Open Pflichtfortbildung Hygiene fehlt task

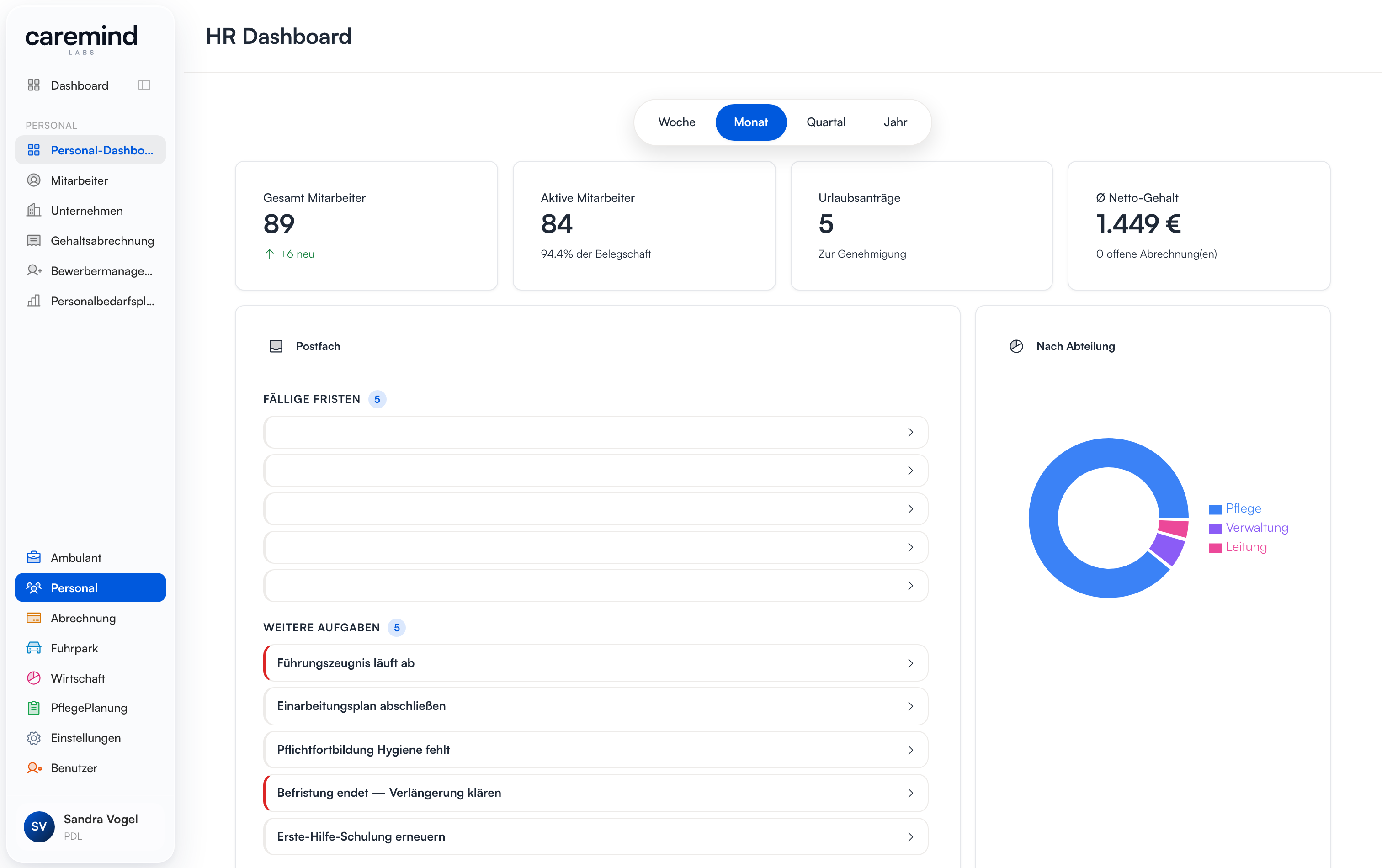coord(596,750)
